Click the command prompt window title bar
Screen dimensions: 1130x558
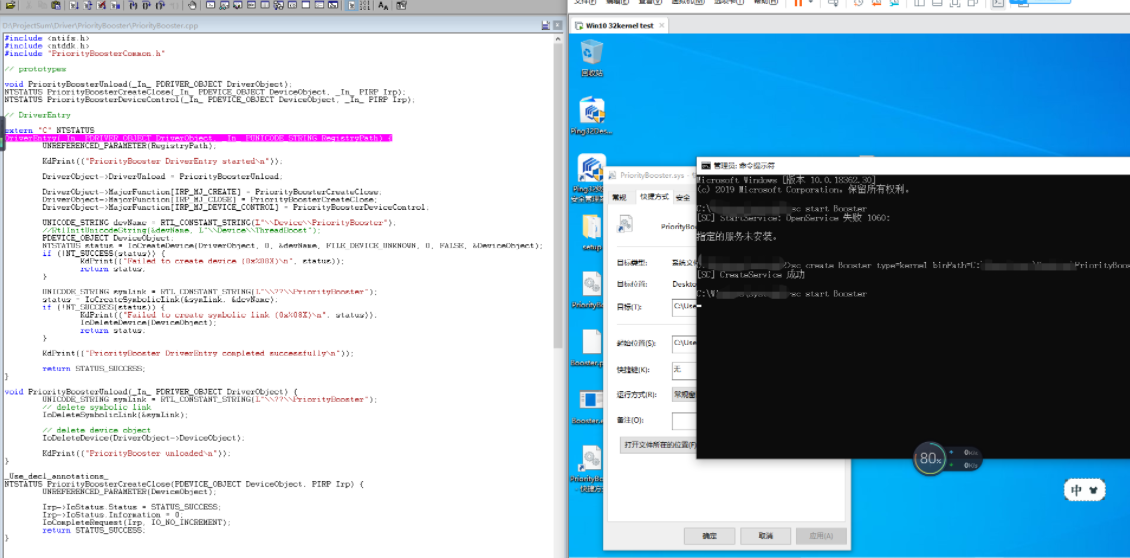coord(912,165)
